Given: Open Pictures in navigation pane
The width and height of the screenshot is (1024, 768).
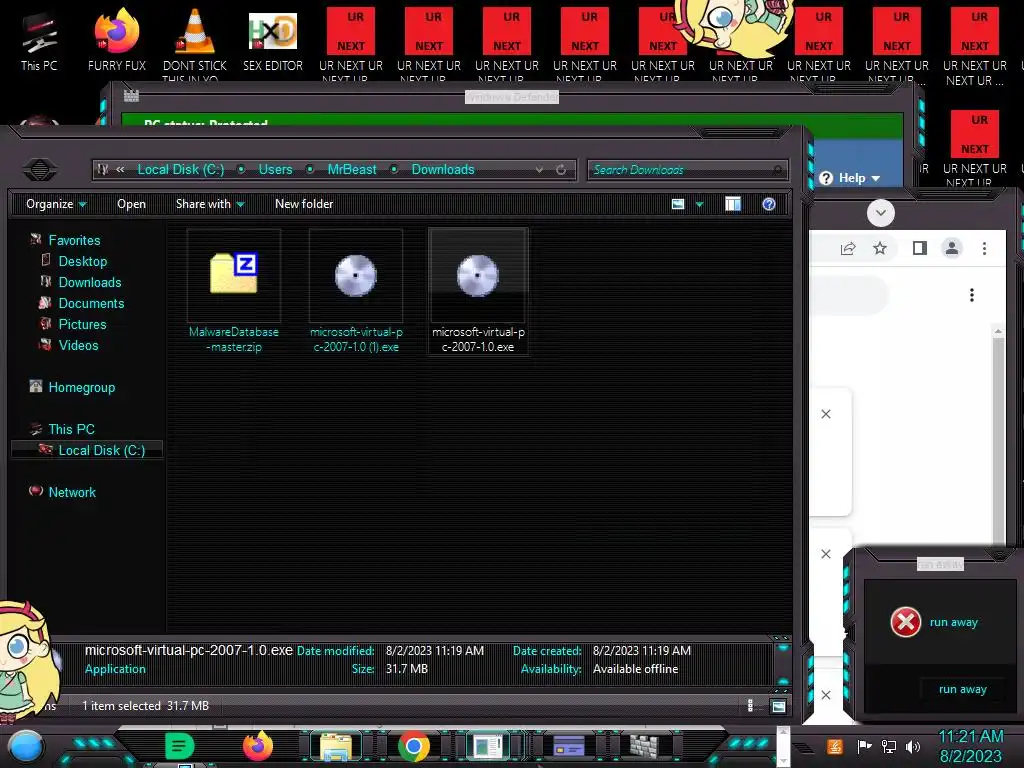Looking at the screenshot, I should (x=82, y=324).
